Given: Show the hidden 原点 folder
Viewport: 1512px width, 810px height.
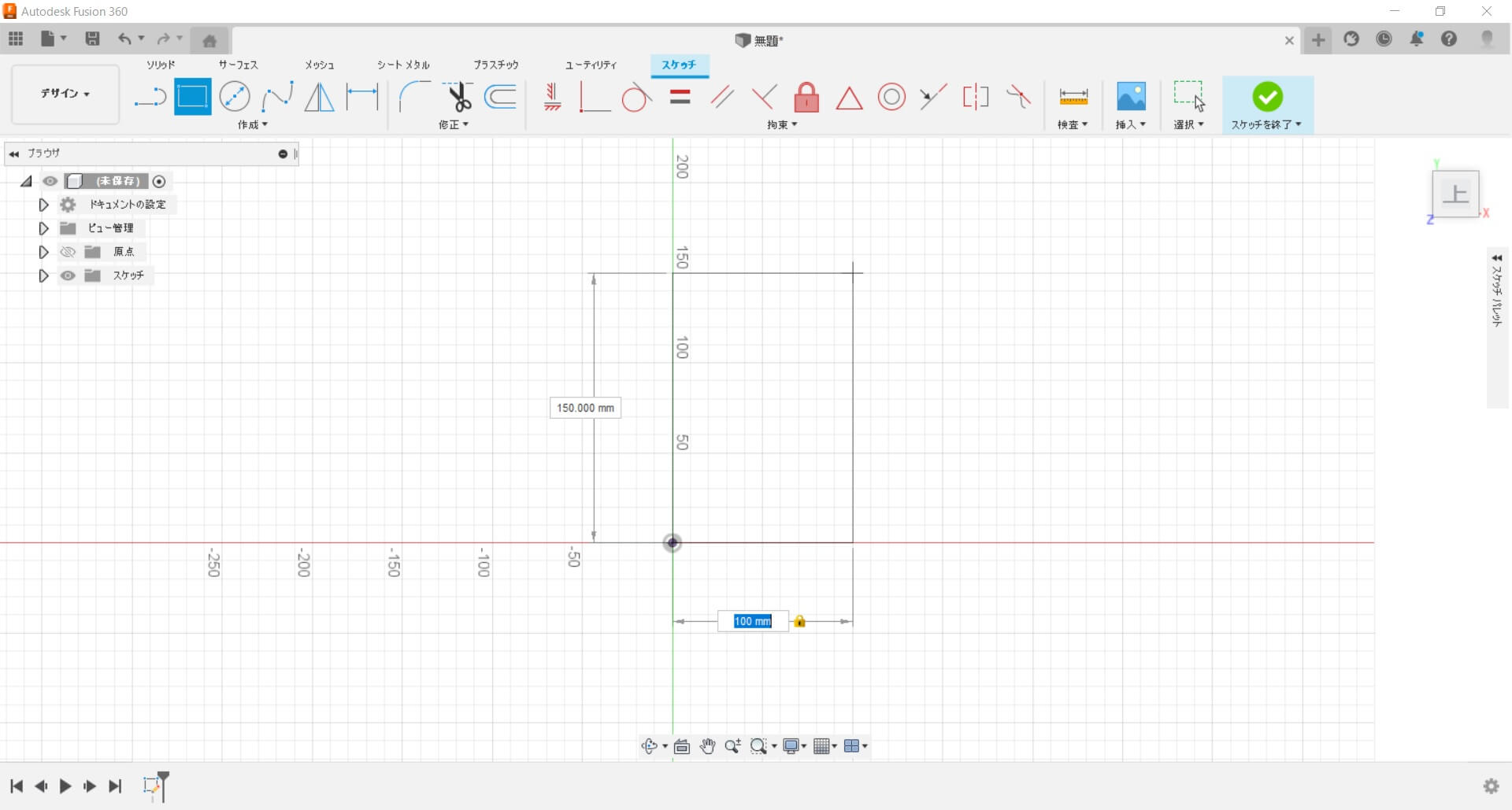Looking at the screenshot, I should [69, 252].
